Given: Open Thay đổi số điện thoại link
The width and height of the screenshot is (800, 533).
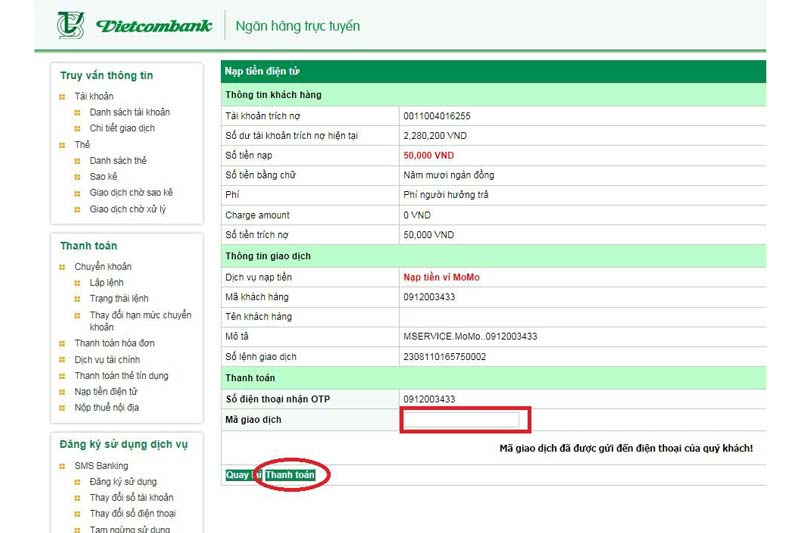Looking at the screenshot, I should pyautogui.click(x=133, y=514).
